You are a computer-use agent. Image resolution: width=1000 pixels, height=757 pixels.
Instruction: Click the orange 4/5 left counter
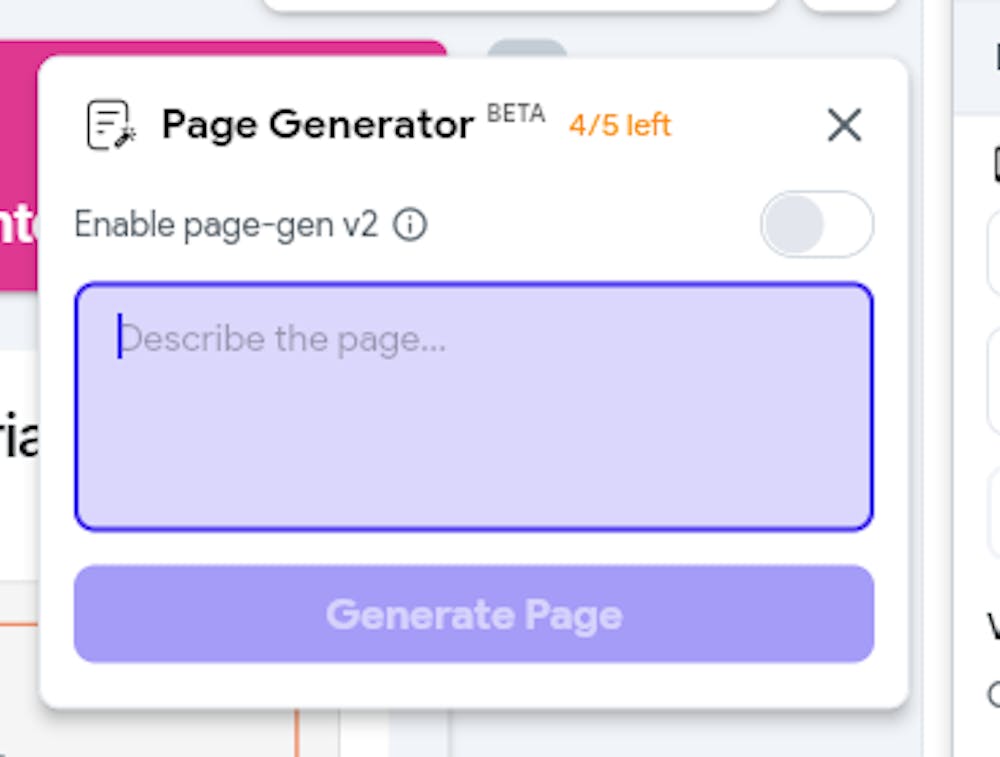pyautogui.click(x=620, y=126)
